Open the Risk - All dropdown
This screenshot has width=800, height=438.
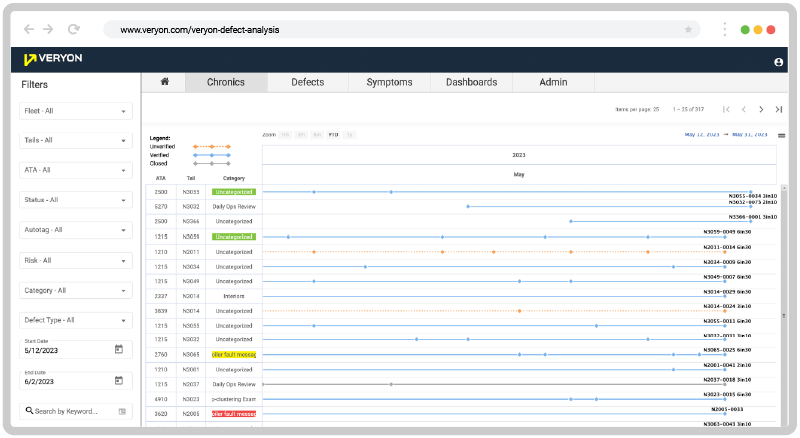(76, 260)
